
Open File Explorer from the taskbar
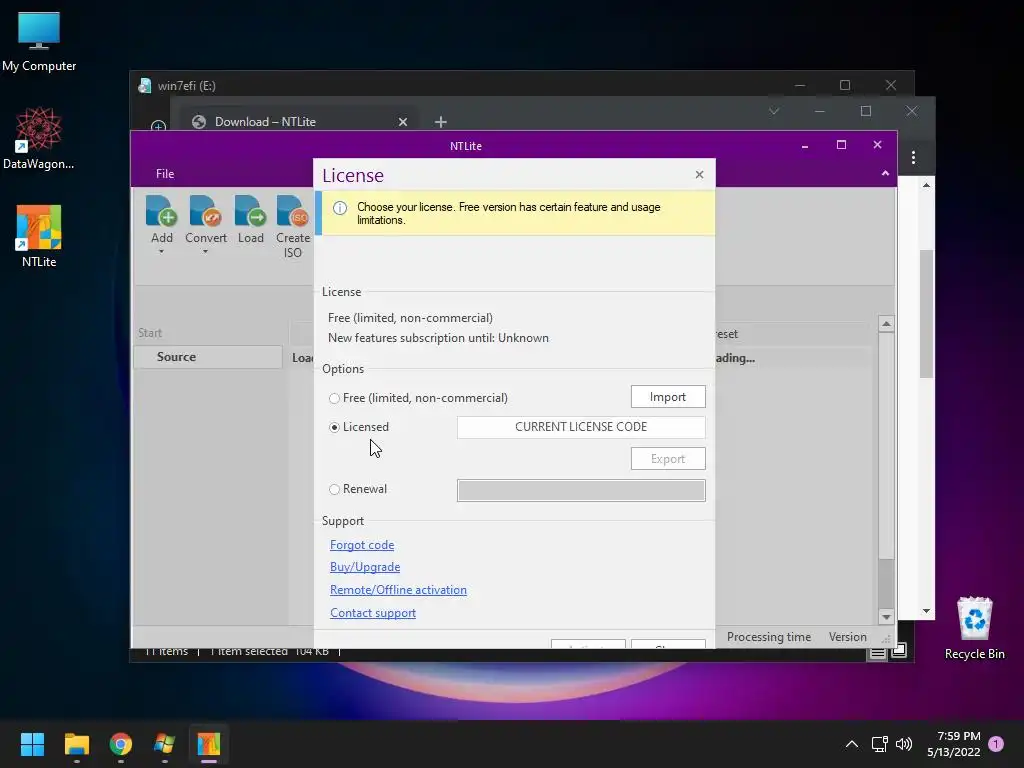[76, 744]
